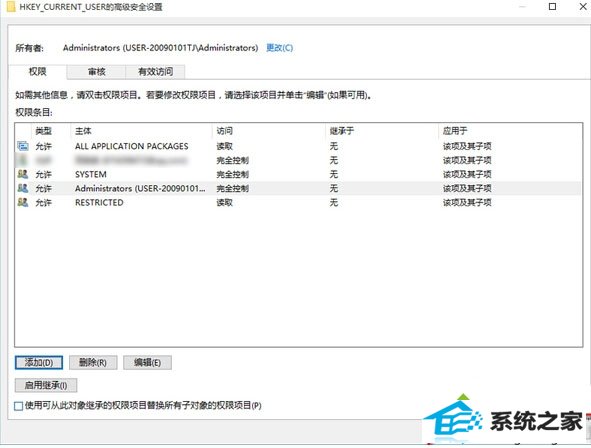
Task: Click the ALL APPLICATION PACKAGES package icon
Action: (x=23, y=146)
